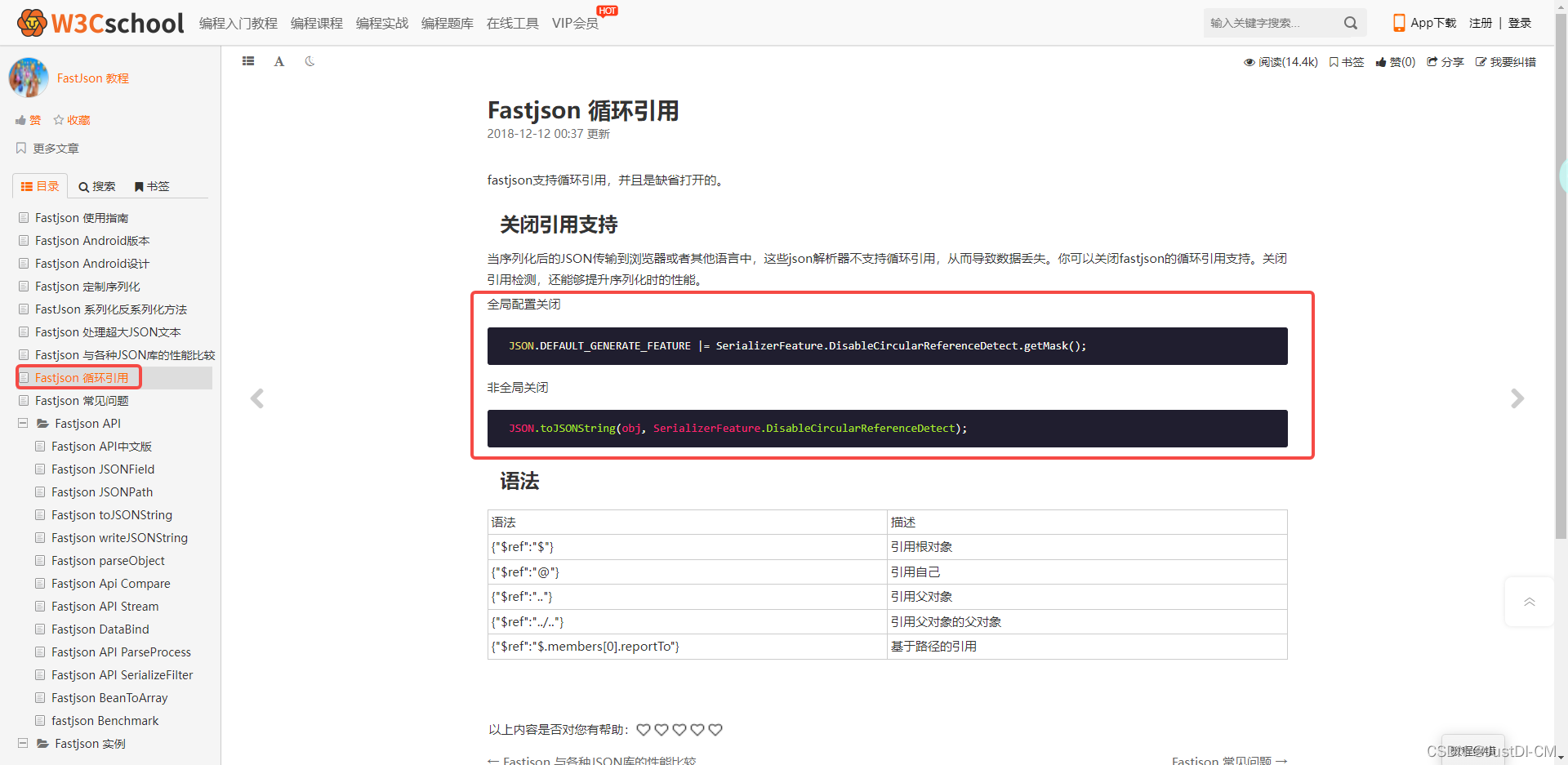This screenshot has width=1568, height=765.
Task: Like the article with 赞(0)
Action: pos(1396,62)
